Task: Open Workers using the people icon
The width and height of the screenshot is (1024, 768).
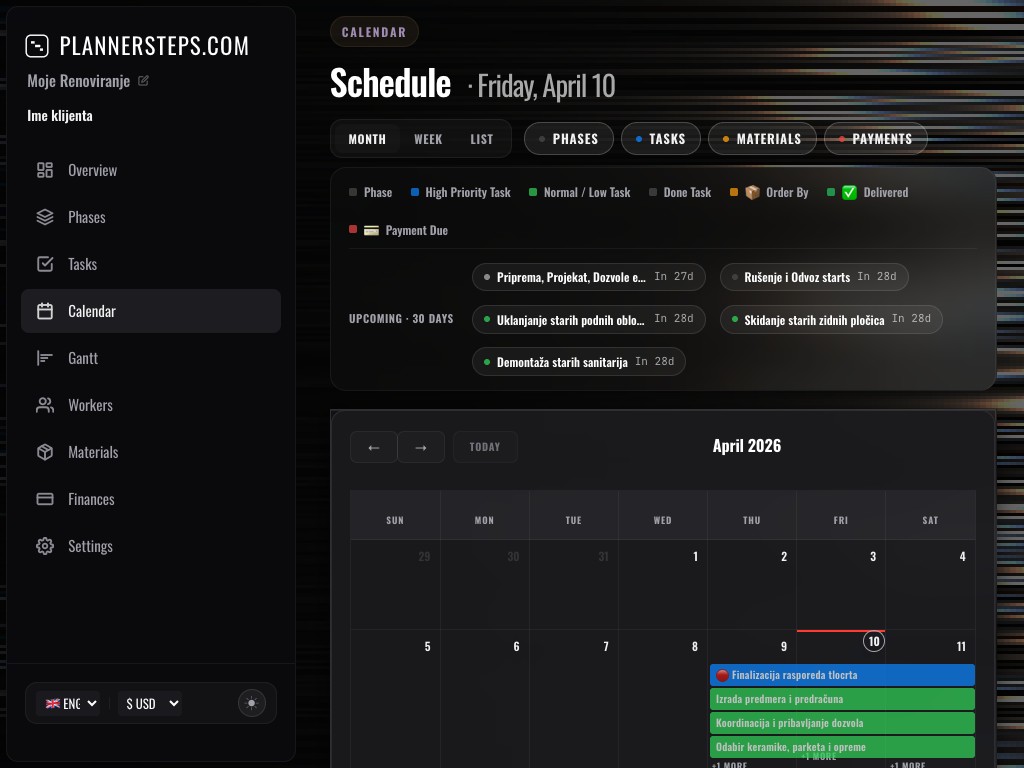Action: click(45, 405)
